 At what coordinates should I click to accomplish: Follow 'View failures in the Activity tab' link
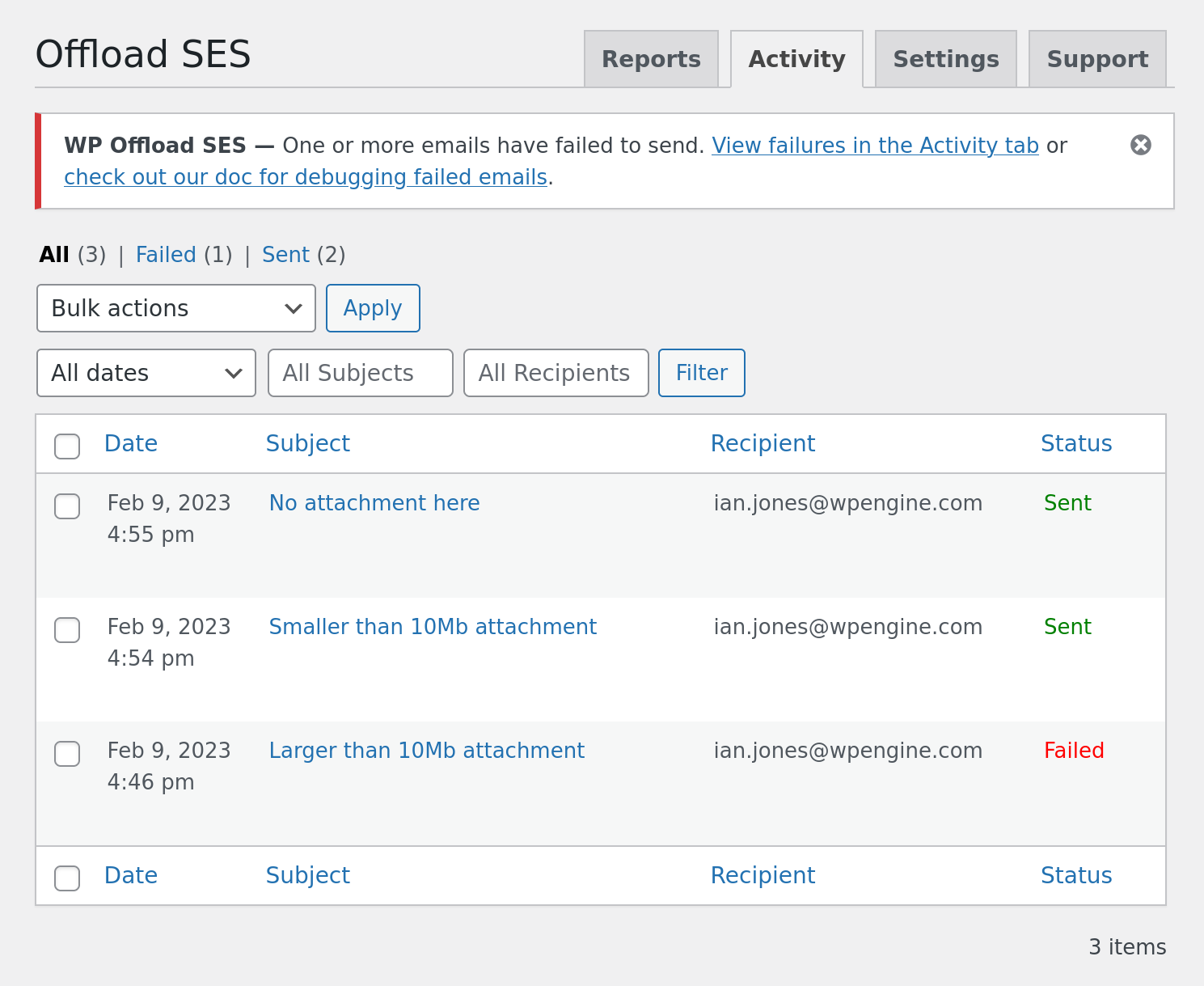(x=875, y=146)
